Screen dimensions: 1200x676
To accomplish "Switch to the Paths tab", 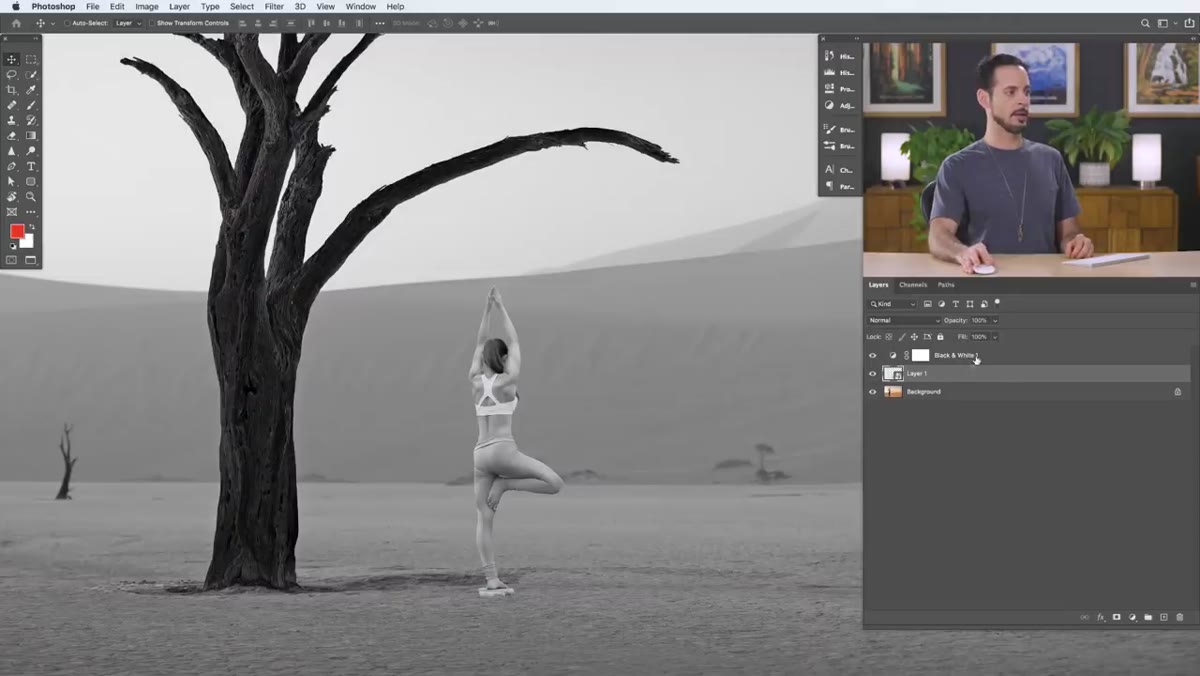I will pyautogui.click(x=946, y=285).
